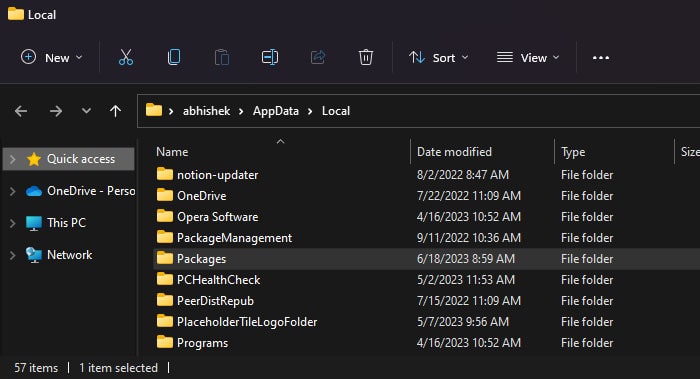Click 57 items in status bar

click(36, 368)
